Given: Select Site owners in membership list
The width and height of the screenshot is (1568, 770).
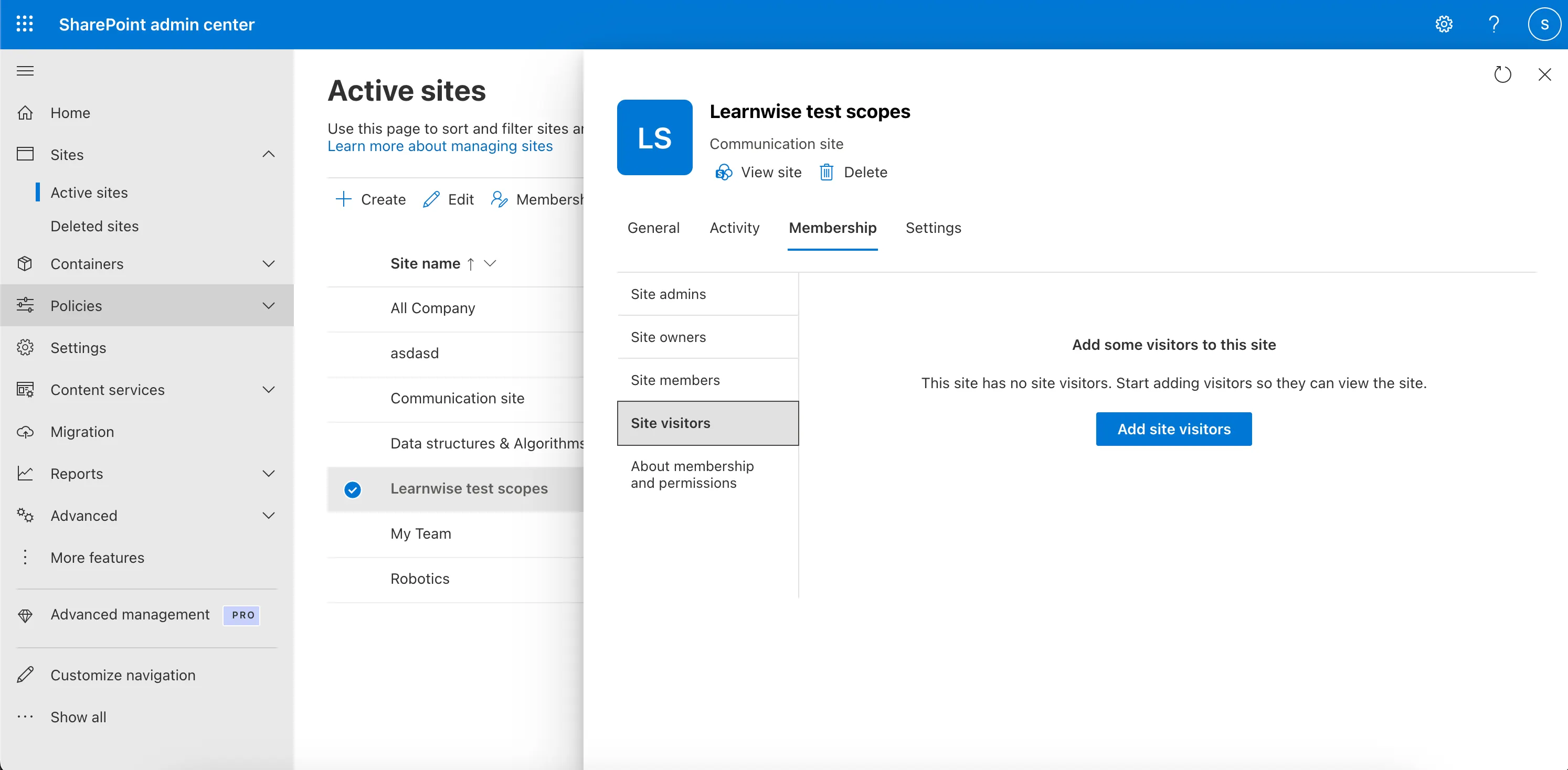Looking at the screenshot, I should pos(707,338).
